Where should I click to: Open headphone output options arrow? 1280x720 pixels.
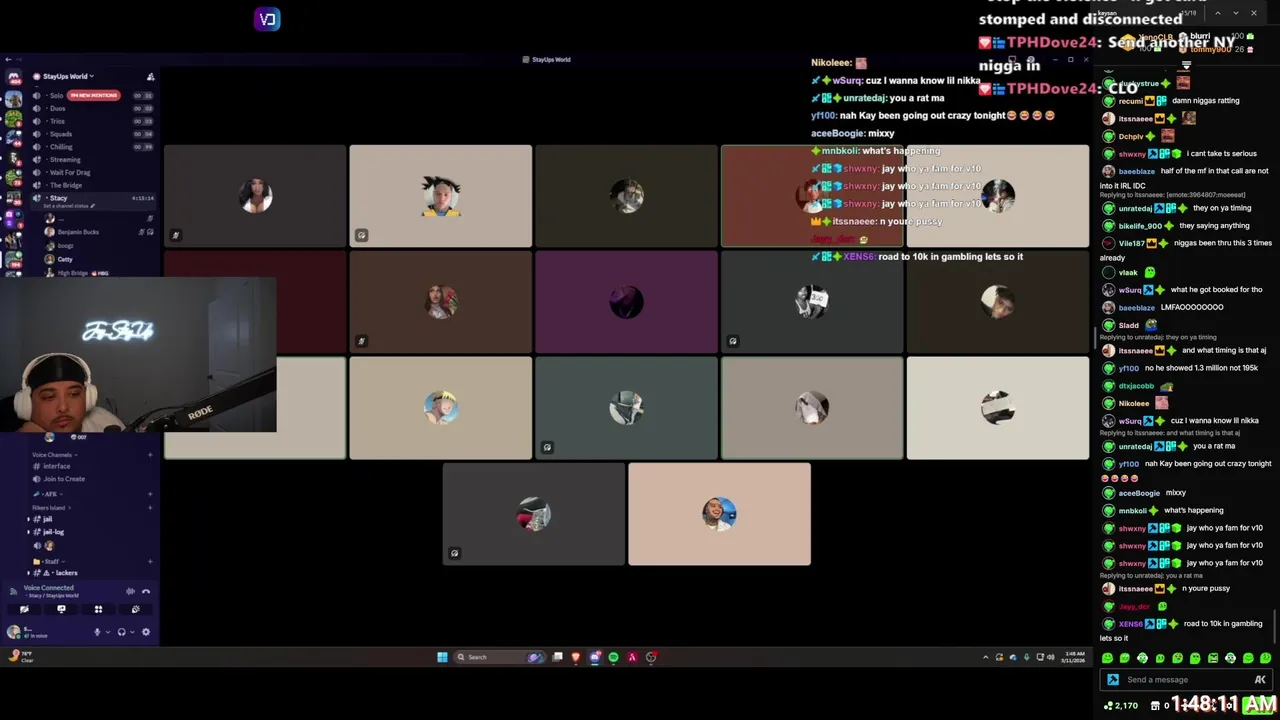132,632
